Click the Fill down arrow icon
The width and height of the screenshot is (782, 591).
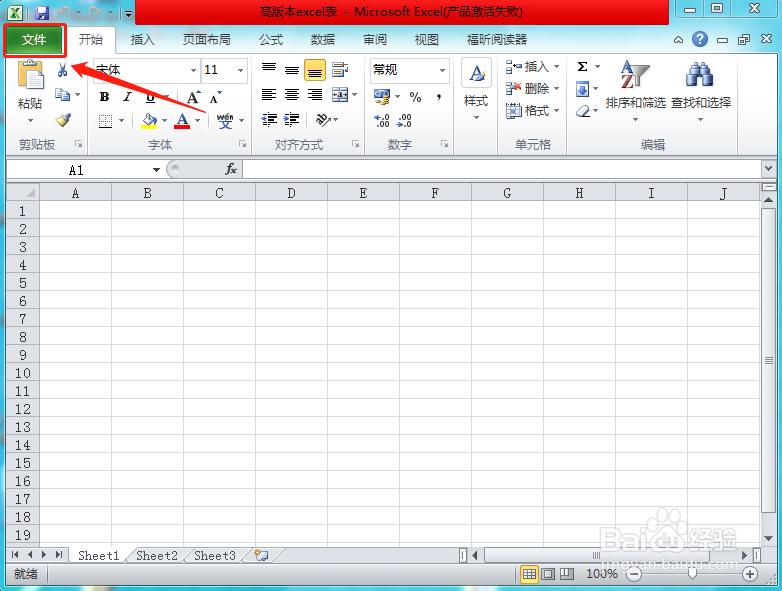coord(582,89)
